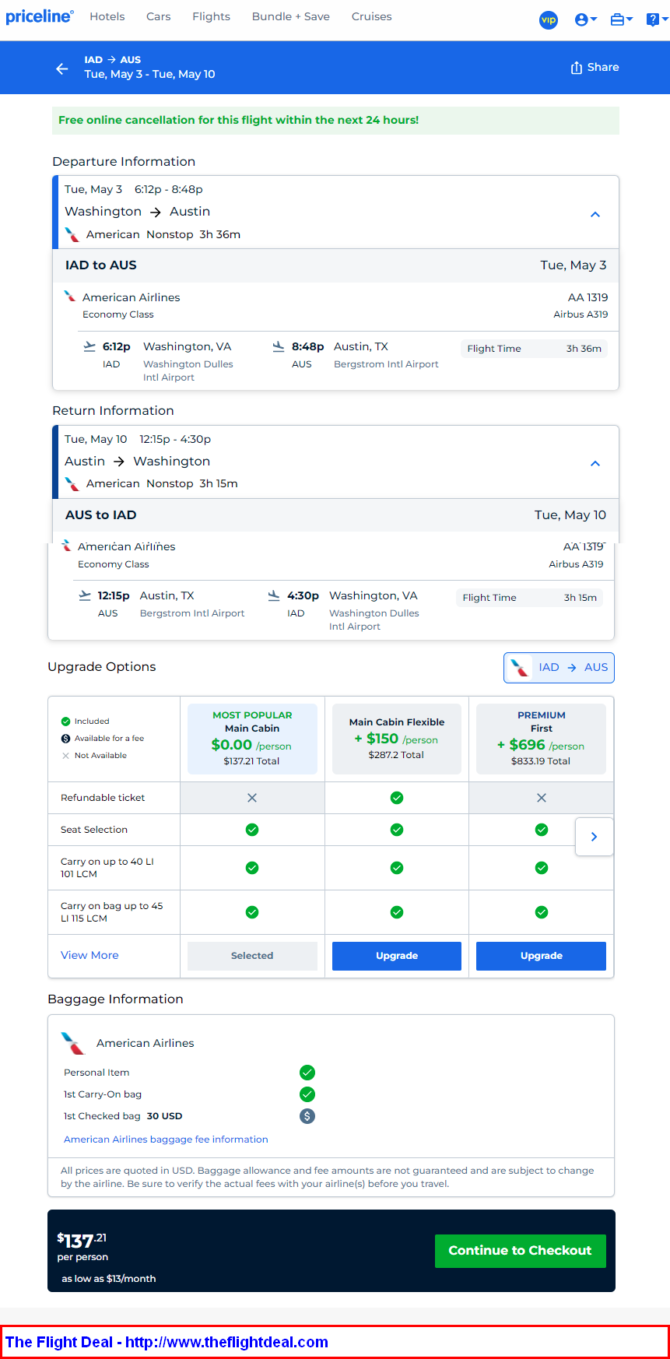Image resolution: width=670 pixels, height=1359 pixels.
Task: Click the Refundable ticket checkmark for Main Cabin Flexible
Action: 397,798
